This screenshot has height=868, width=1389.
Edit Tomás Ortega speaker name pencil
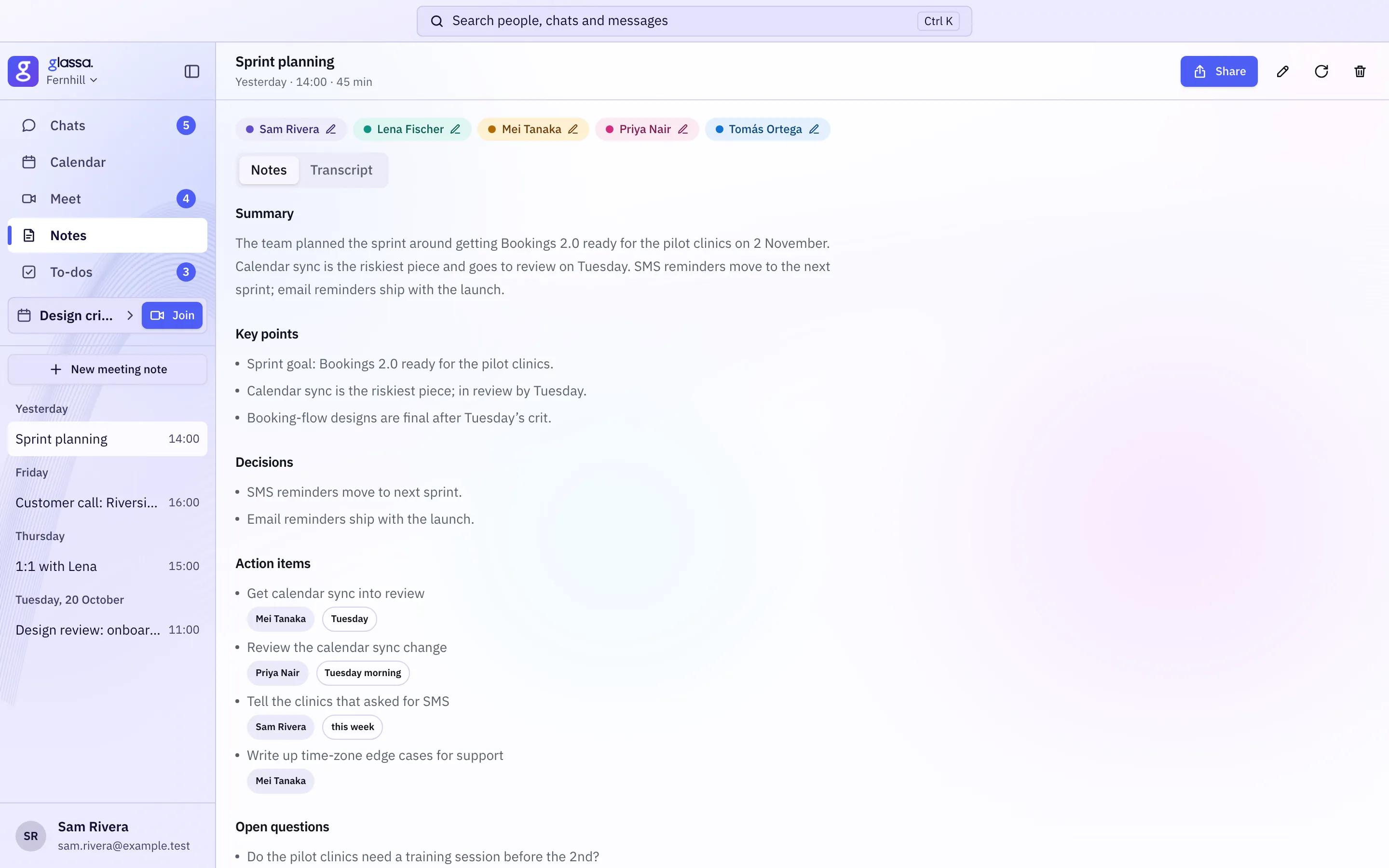tap(815, 129)
